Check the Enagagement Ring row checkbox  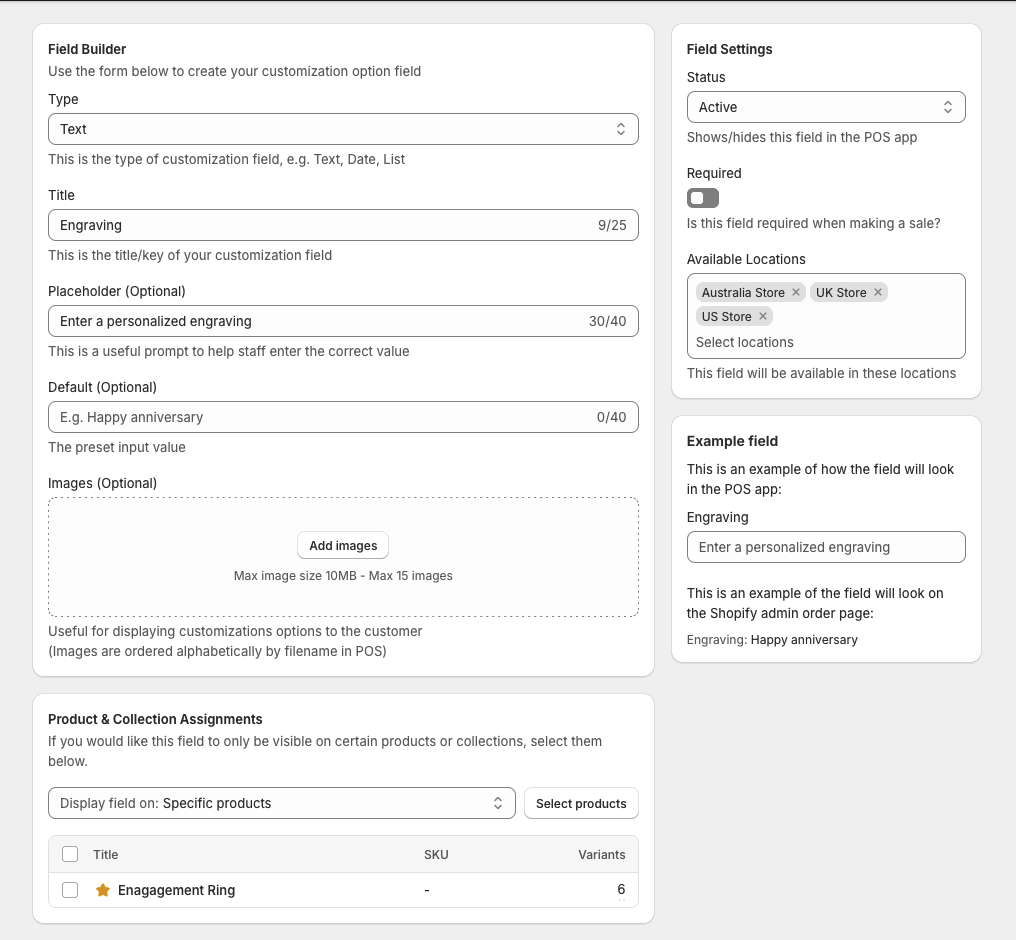coord(69,889)
